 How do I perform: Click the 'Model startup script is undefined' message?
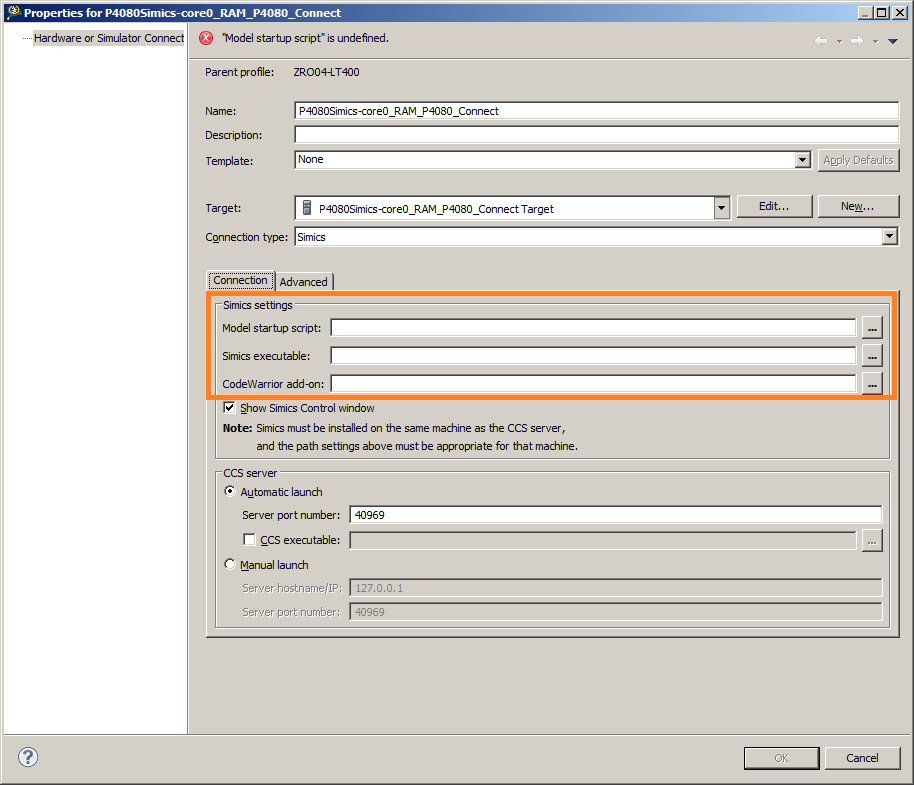305,38
